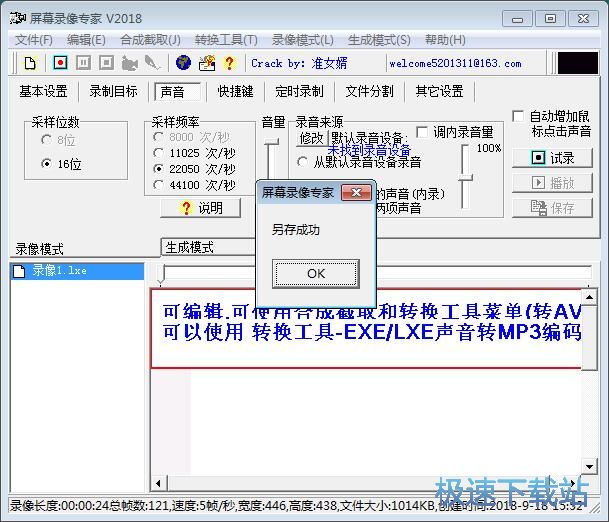This screenshot has width=609, height=522.
Task: Open the 录像模式(L) menu
Action: point(303,40)
